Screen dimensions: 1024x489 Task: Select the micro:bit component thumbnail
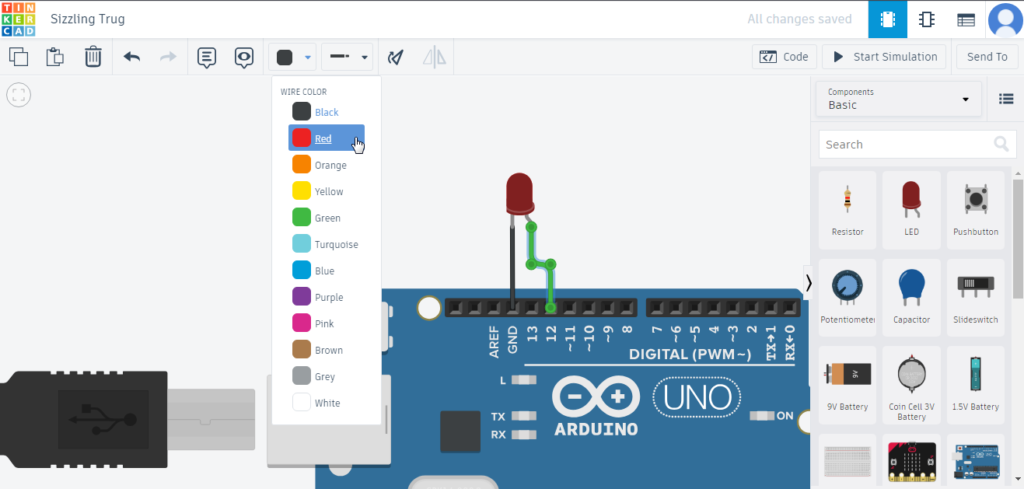click(911, 462)
